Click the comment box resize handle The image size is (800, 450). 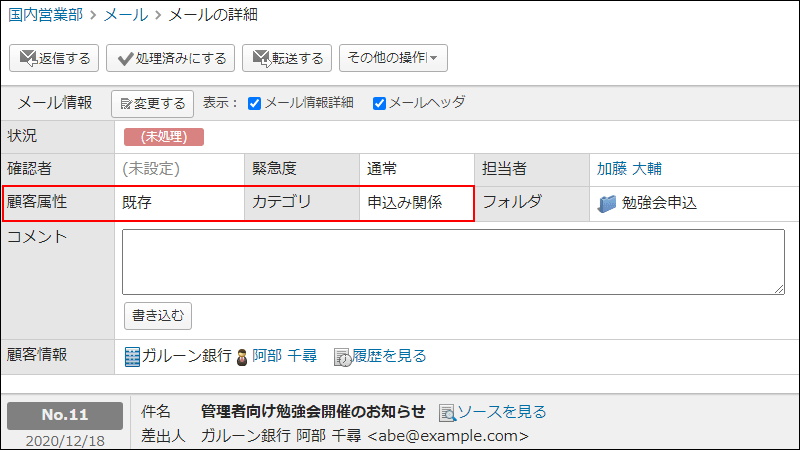pyautogui.click(x=779, y=289)
